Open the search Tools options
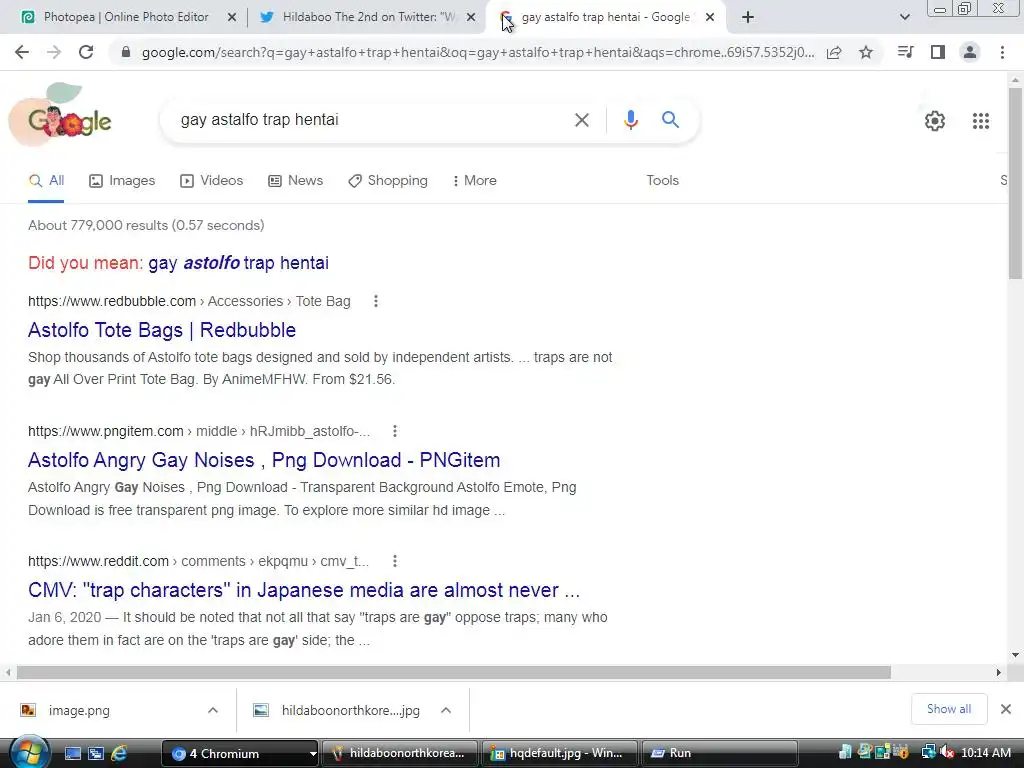Screen dimensions: 1024x768 662,181
